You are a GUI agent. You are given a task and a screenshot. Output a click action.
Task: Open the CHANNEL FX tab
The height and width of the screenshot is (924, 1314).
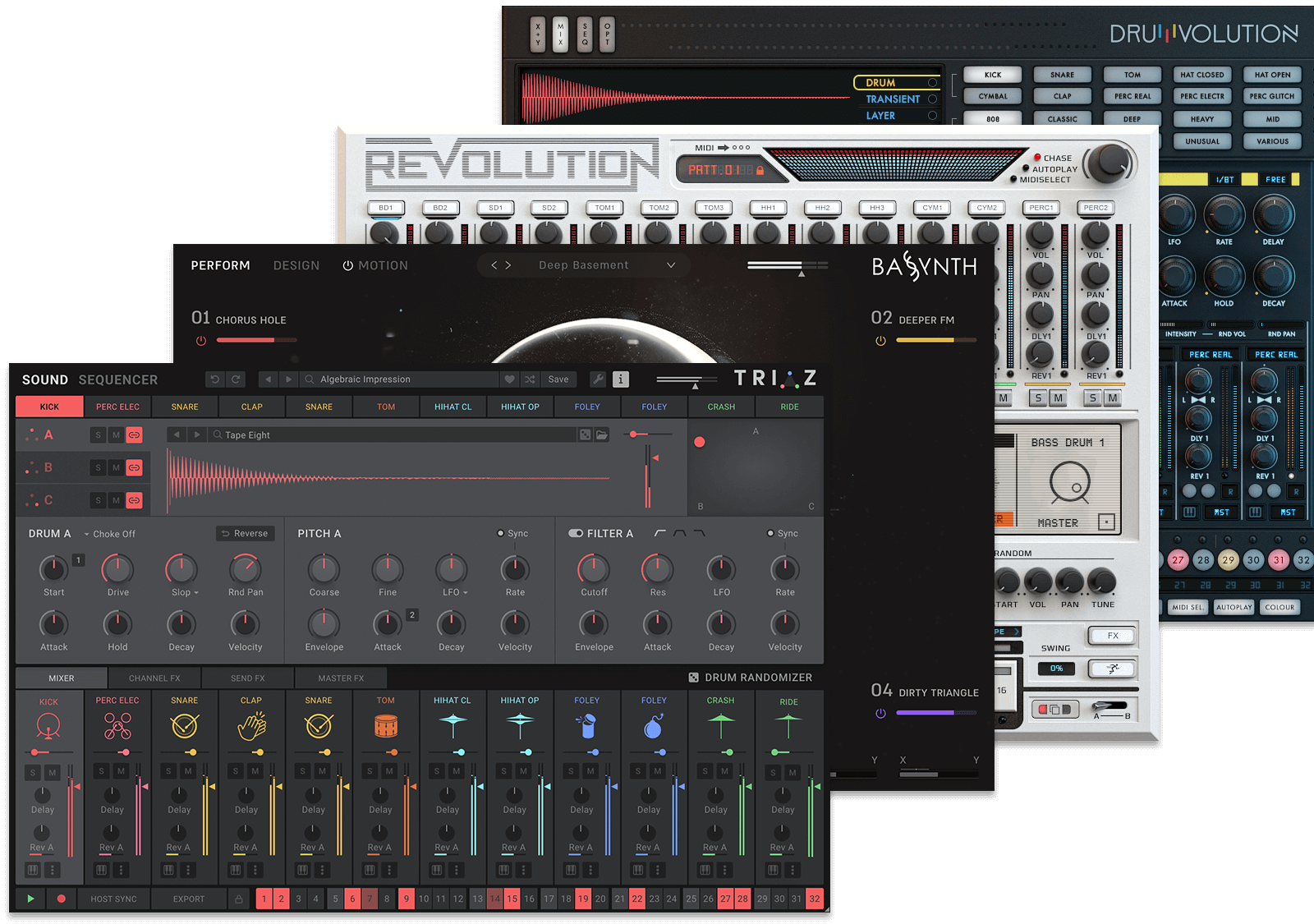point(154,677)
